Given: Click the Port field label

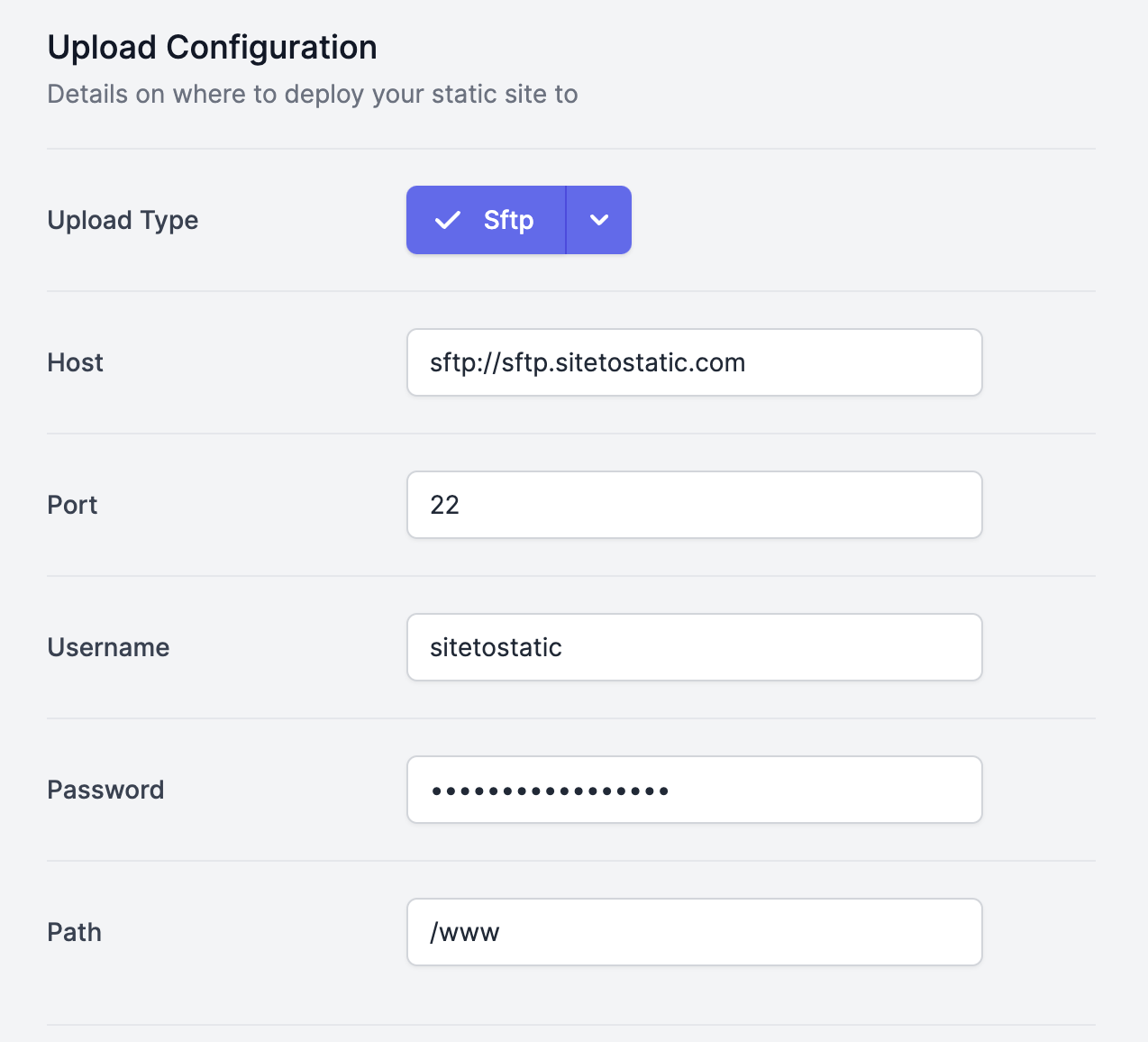Looking at the screenshot, I should pos(72,505).
